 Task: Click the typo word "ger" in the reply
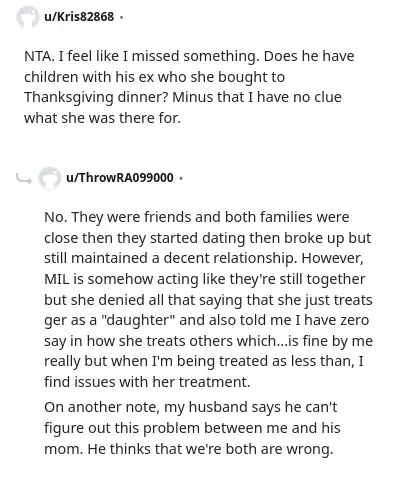click(53, 321)
